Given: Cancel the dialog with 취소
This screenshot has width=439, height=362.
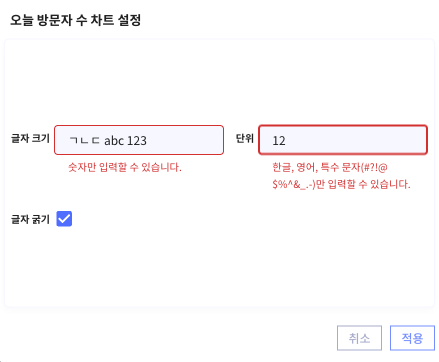Looking at the screenshot, I should pos(359,338).
